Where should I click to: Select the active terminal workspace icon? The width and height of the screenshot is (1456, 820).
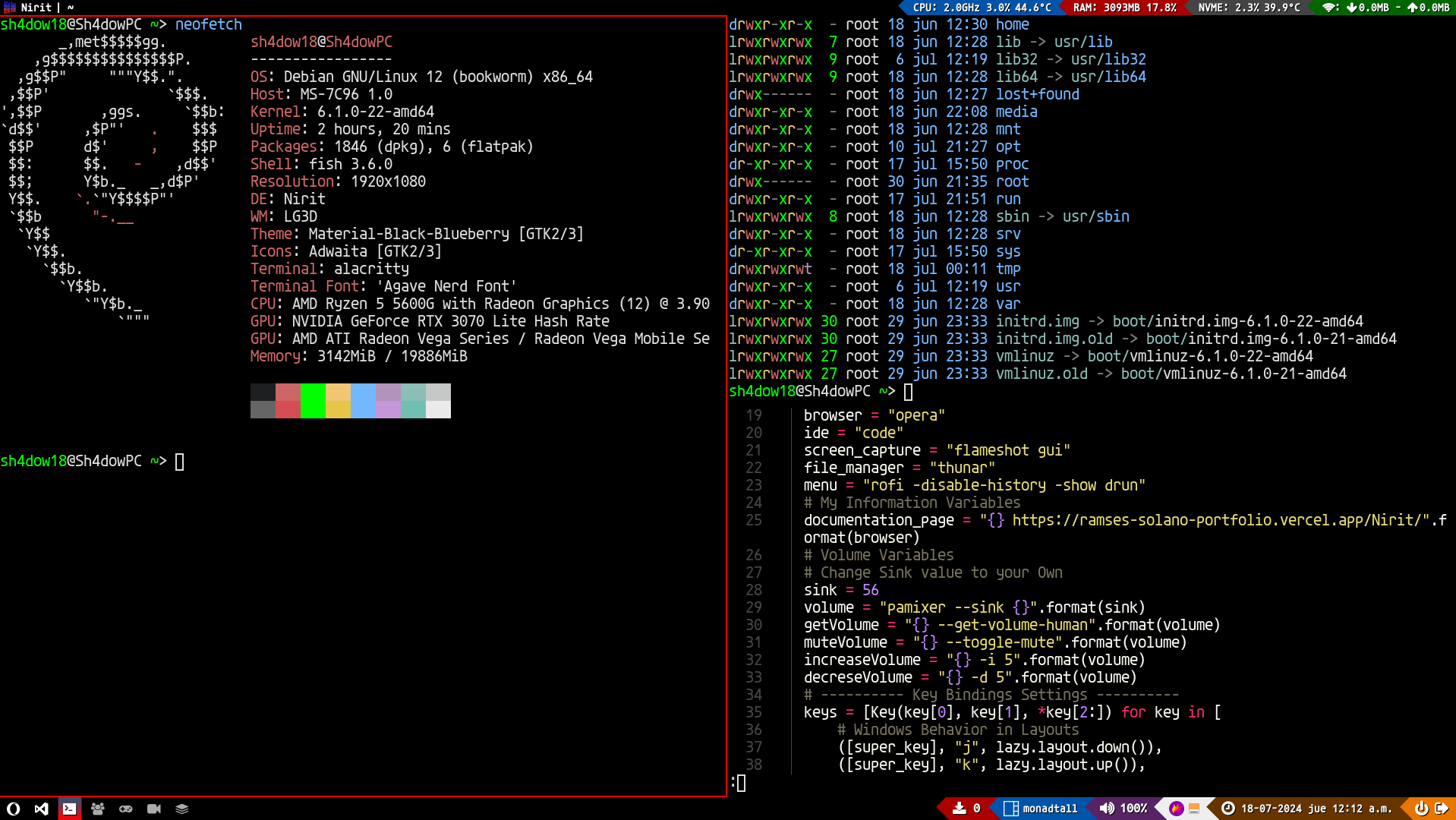pos(69,809)
